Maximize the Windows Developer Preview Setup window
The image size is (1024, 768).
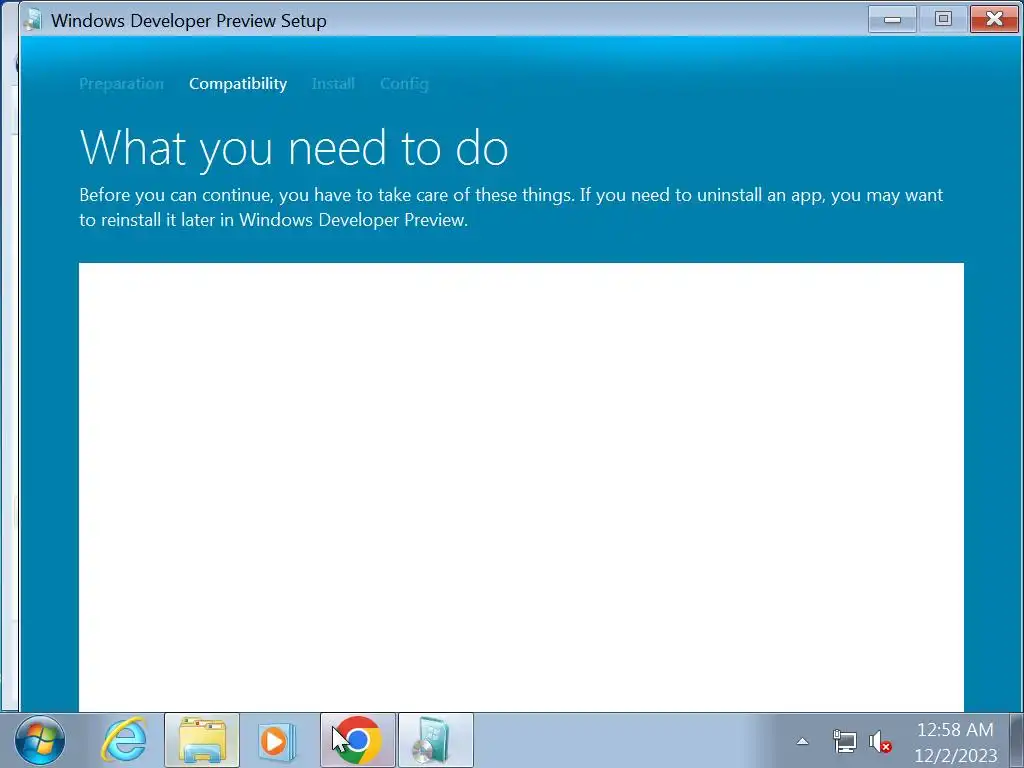point(942,19)
